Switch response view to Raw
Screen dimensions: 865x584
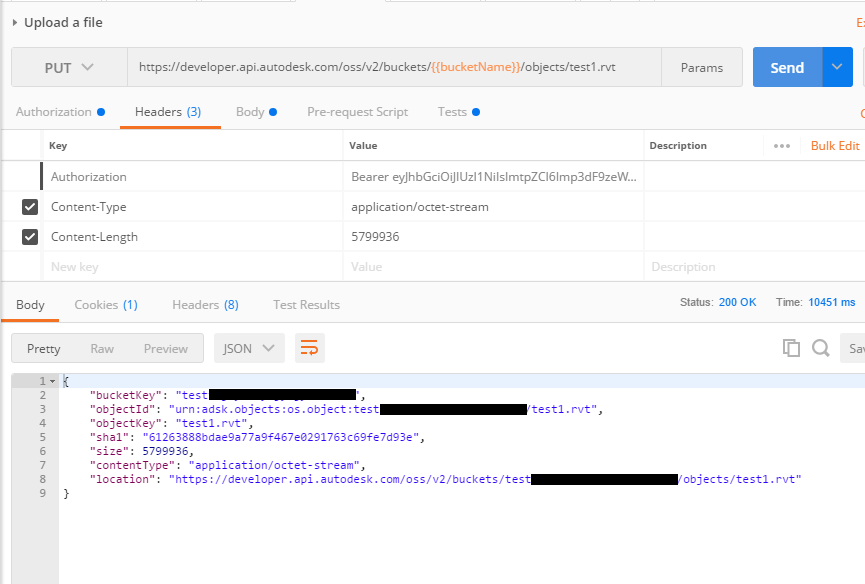pos(102,349)
